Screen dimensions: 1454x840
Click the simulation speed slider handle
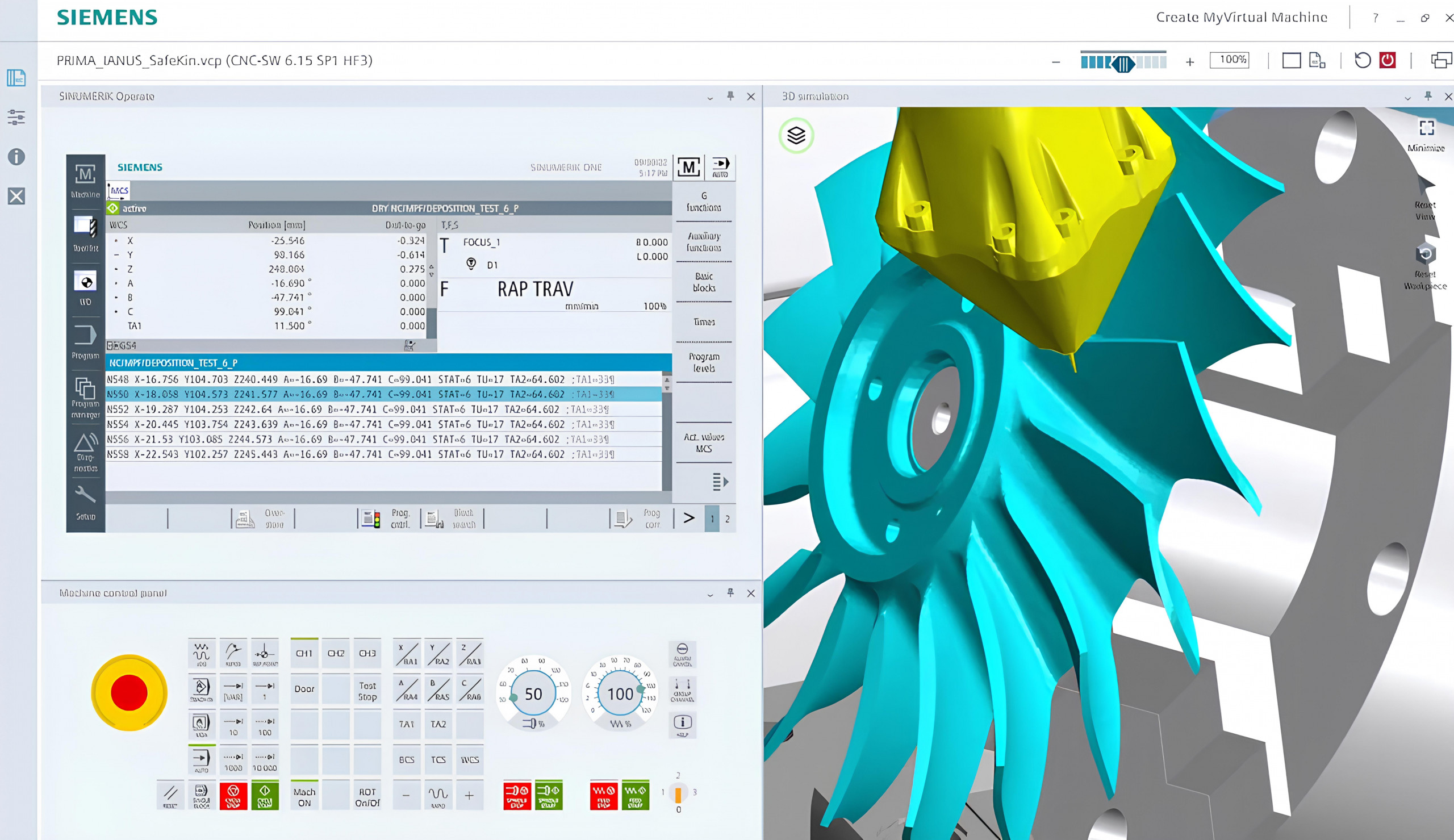1123,64
